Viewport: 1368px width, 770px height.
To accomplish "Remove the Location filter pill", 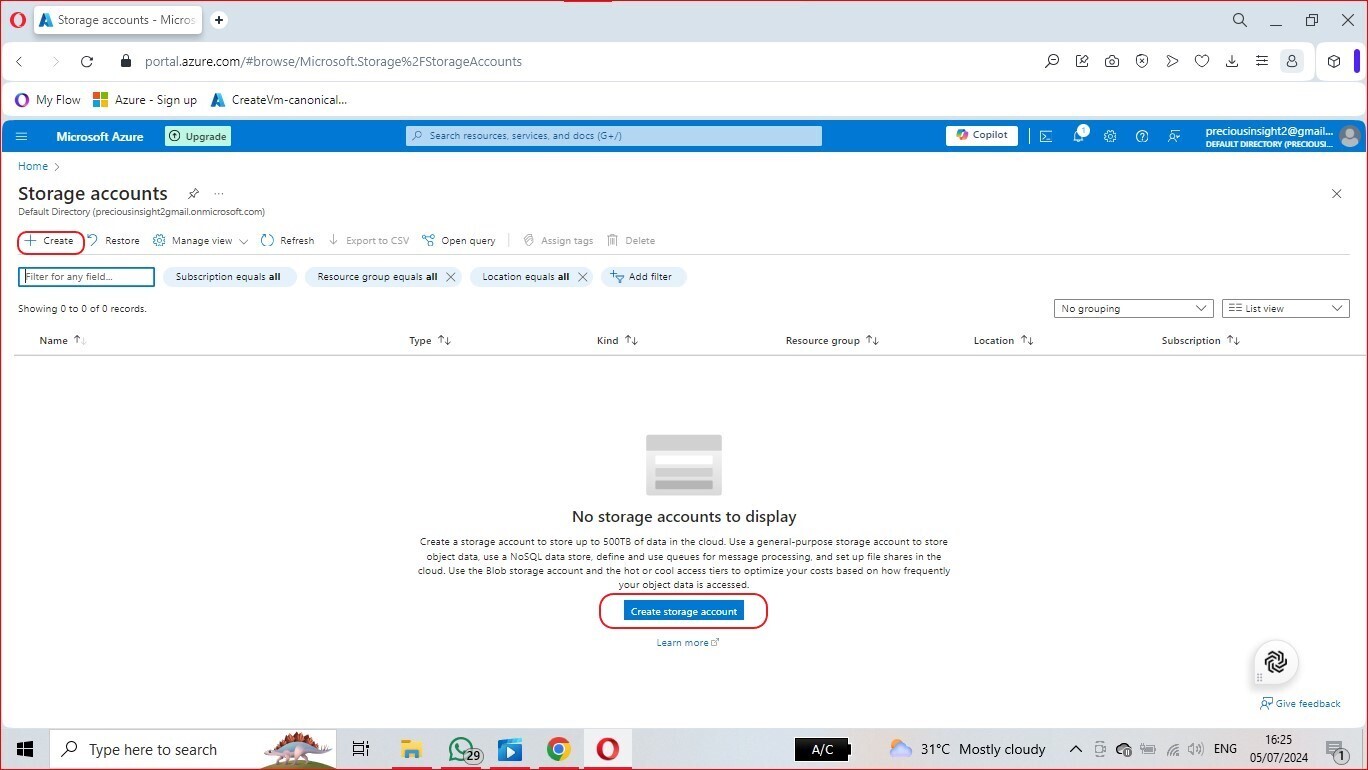I will coord(583,277).
